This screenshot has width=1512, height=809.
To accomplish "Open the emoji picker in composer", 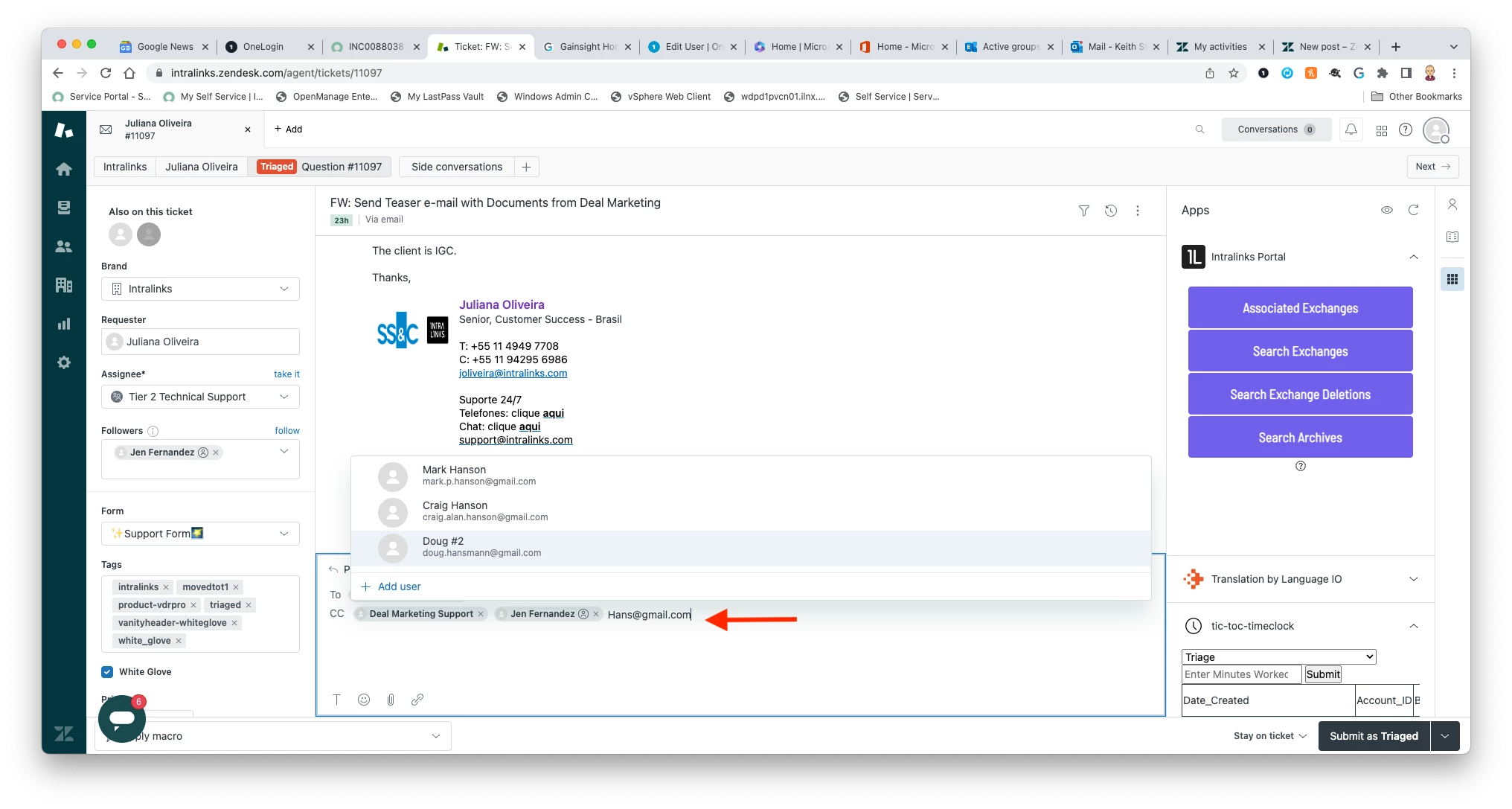I will (x=364, y=700).
